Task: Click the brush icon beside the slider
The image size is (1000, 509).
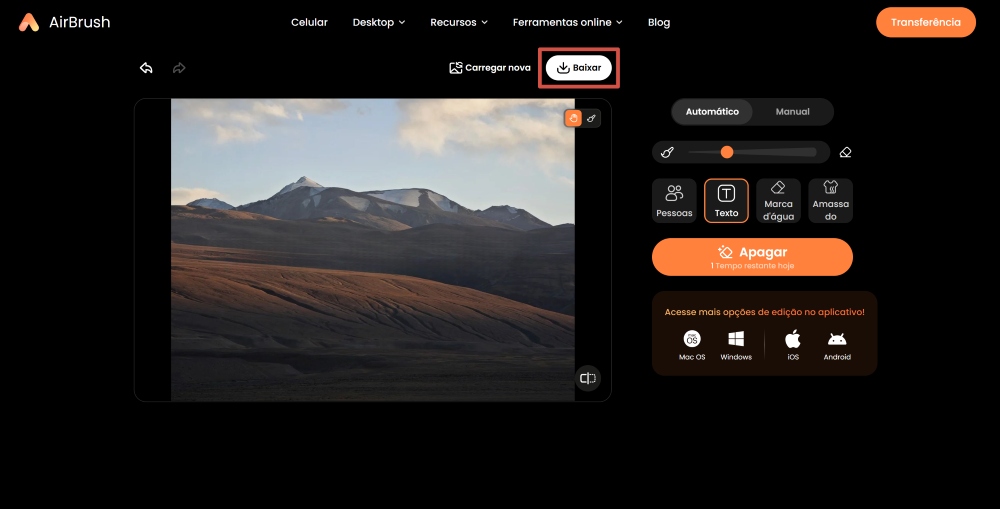Action: (x=667, y=152)
